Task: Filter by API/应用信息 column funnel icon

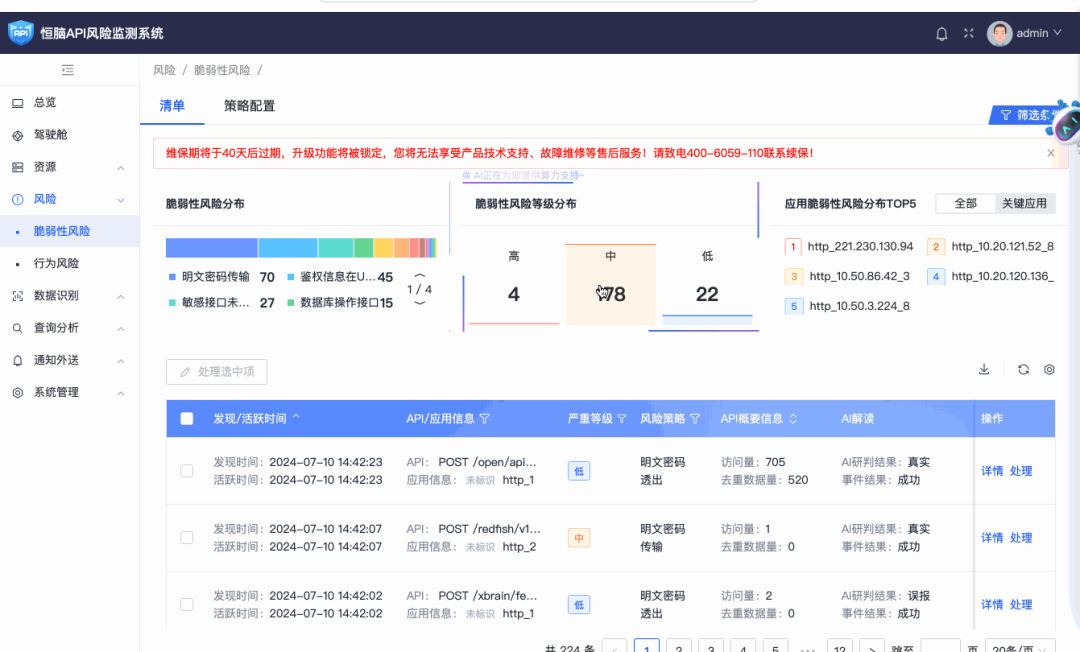Action: coord(485,419)
